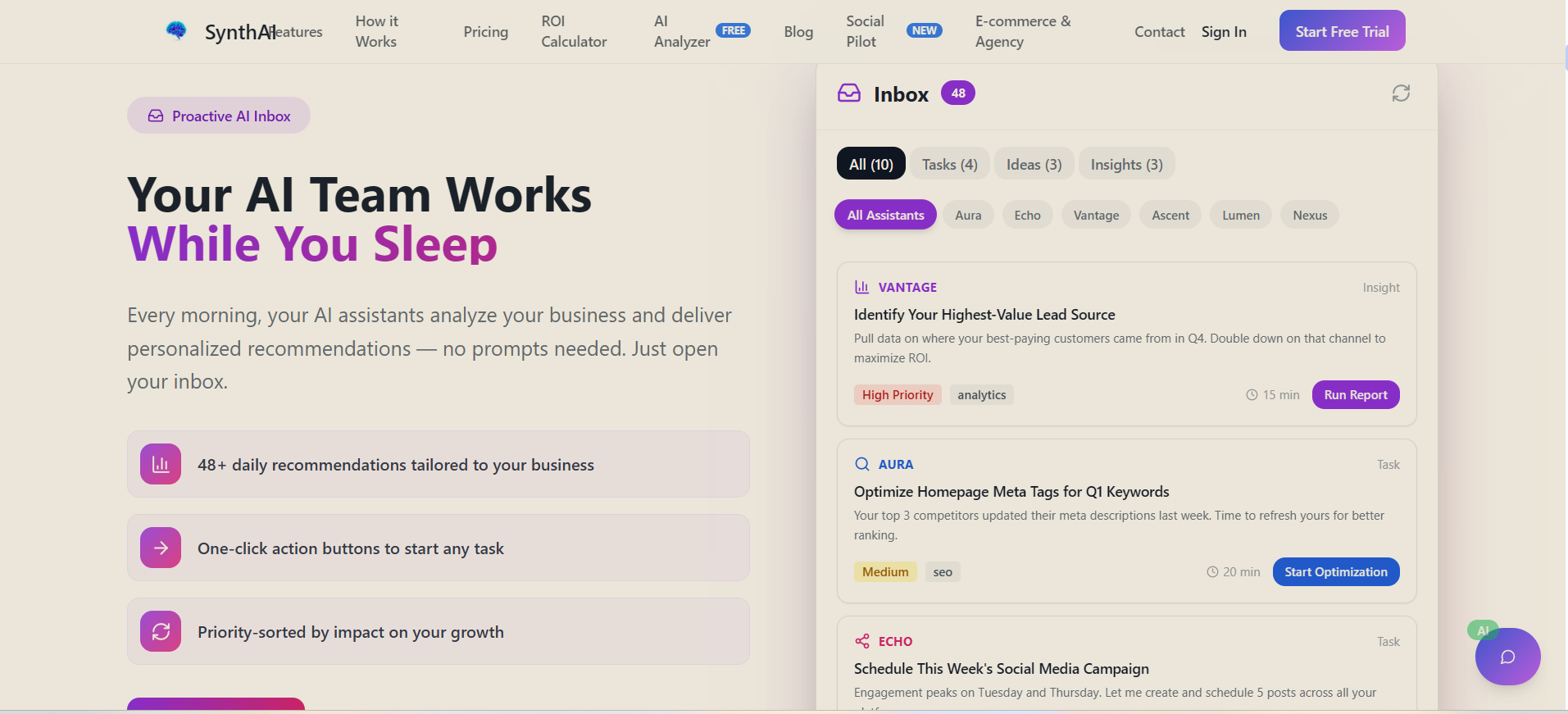Screen dimensions: 1568x714
Task: Open the AI Analyzer page
Action: point(682,31)
